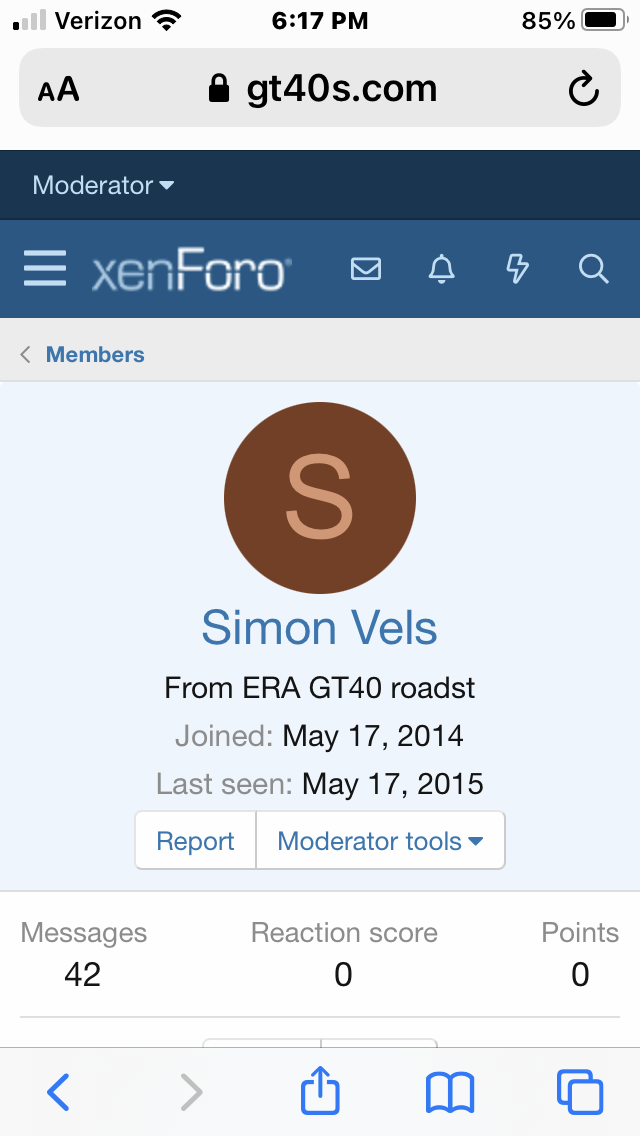Open What's New lightning bolt icon
Viewport: 640px width, 1136px height.
pyautogui.click(x=517, y=269)
